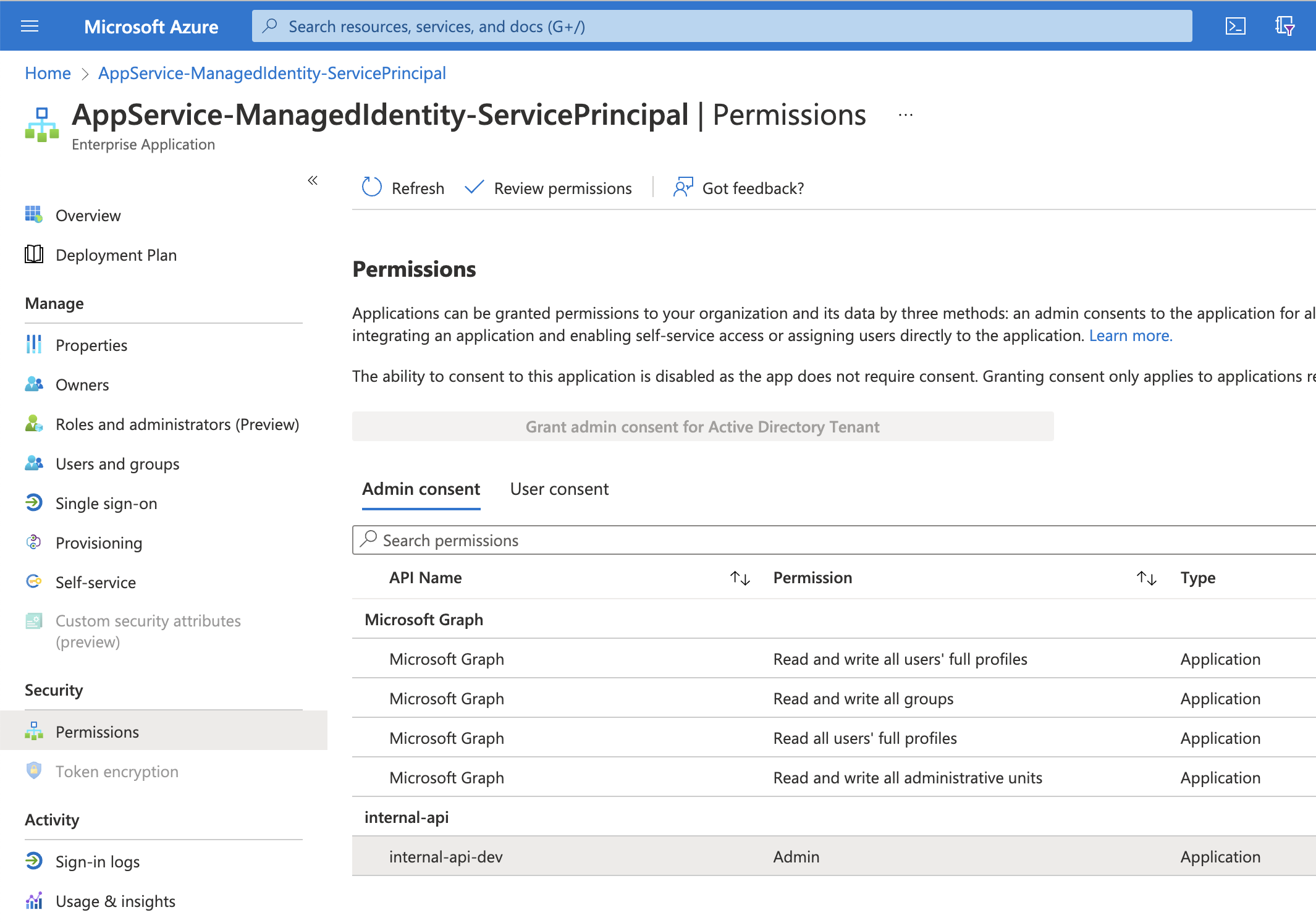Click Got feedback? text
1316x923 pixels.
click(753, 188)
